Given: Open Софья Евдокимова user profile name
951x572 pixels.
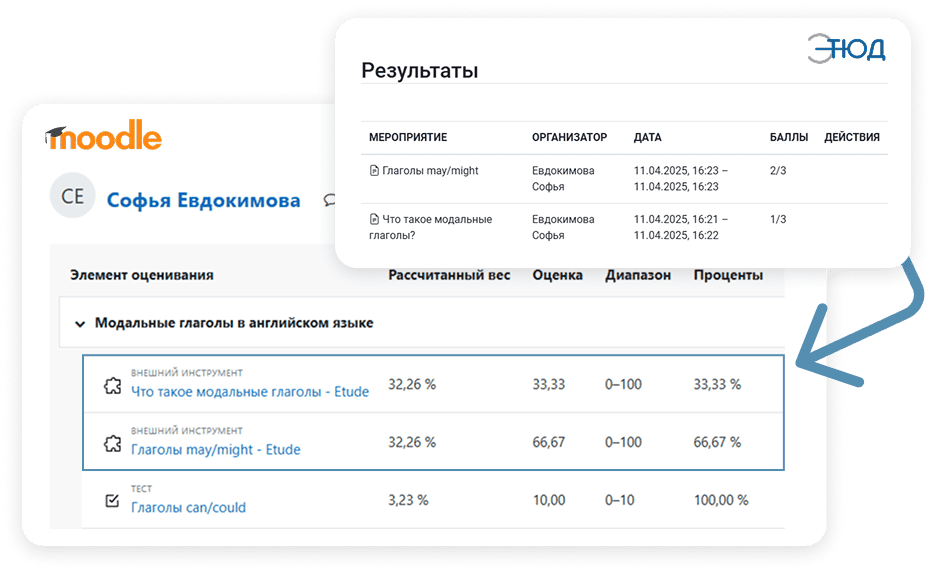Looking at the screenshot, I should pos(203,200).
